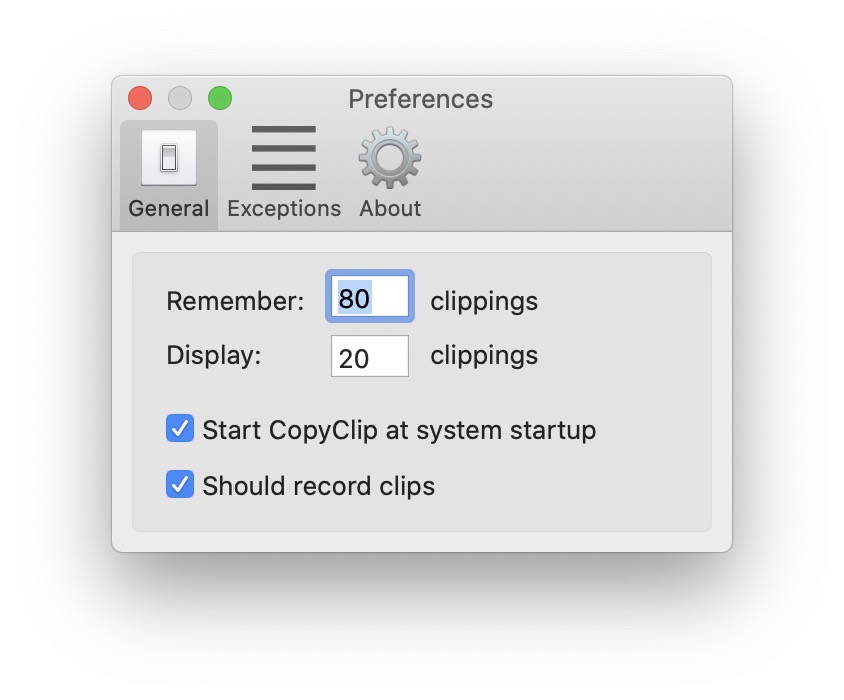Switch to the General tab label
Viewport: 844px width, 700px height.
coord(169,209)
